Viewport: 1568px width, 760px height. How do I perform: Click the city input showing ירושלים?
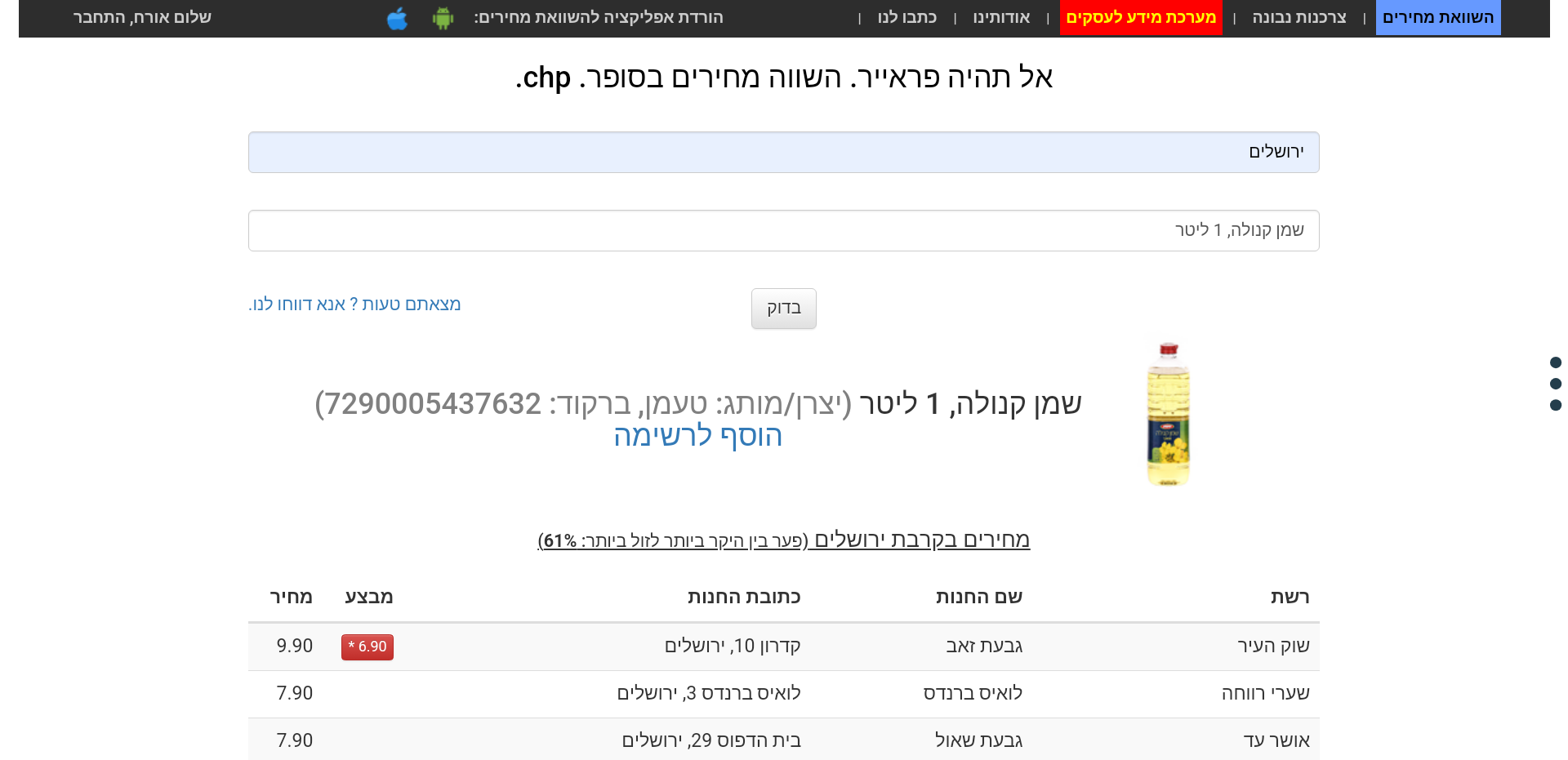pyautogui.click(x=783, y=152)
